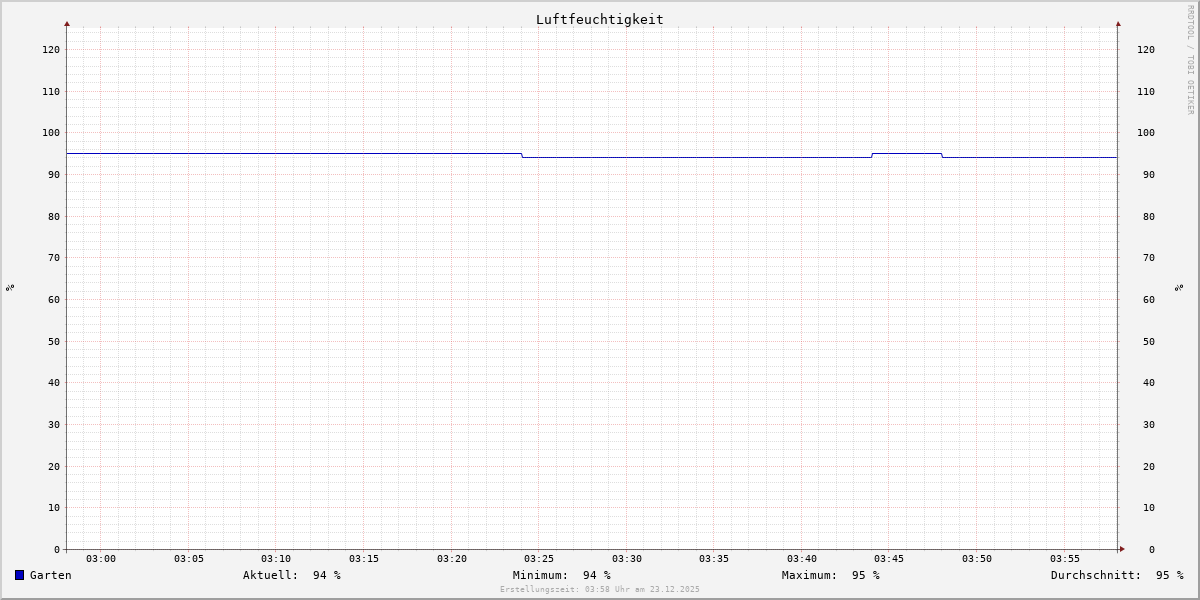Click the red arrow atop right y-axis
The width and height of the screenshot is (1200, 600).
pyautogui.click(x=1118, y=23)
